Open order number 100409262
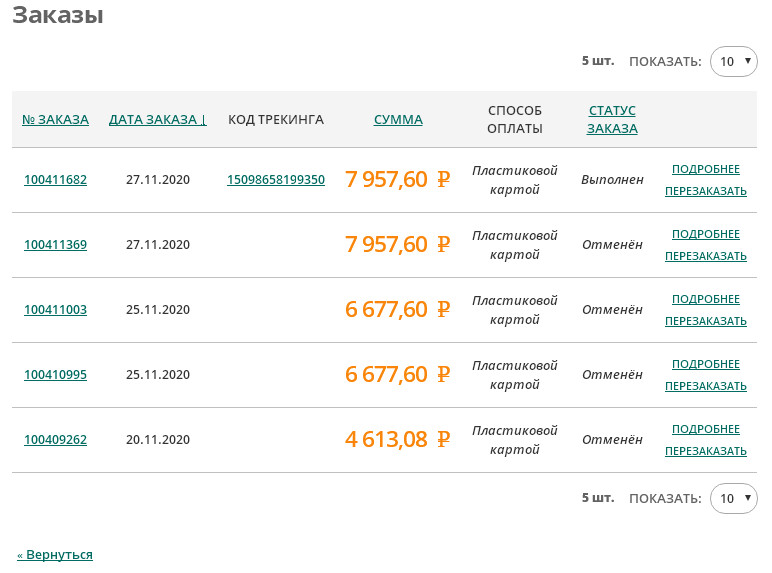This screenshot has width=772, height=573. pyautogui.click(x=55, y=440)
